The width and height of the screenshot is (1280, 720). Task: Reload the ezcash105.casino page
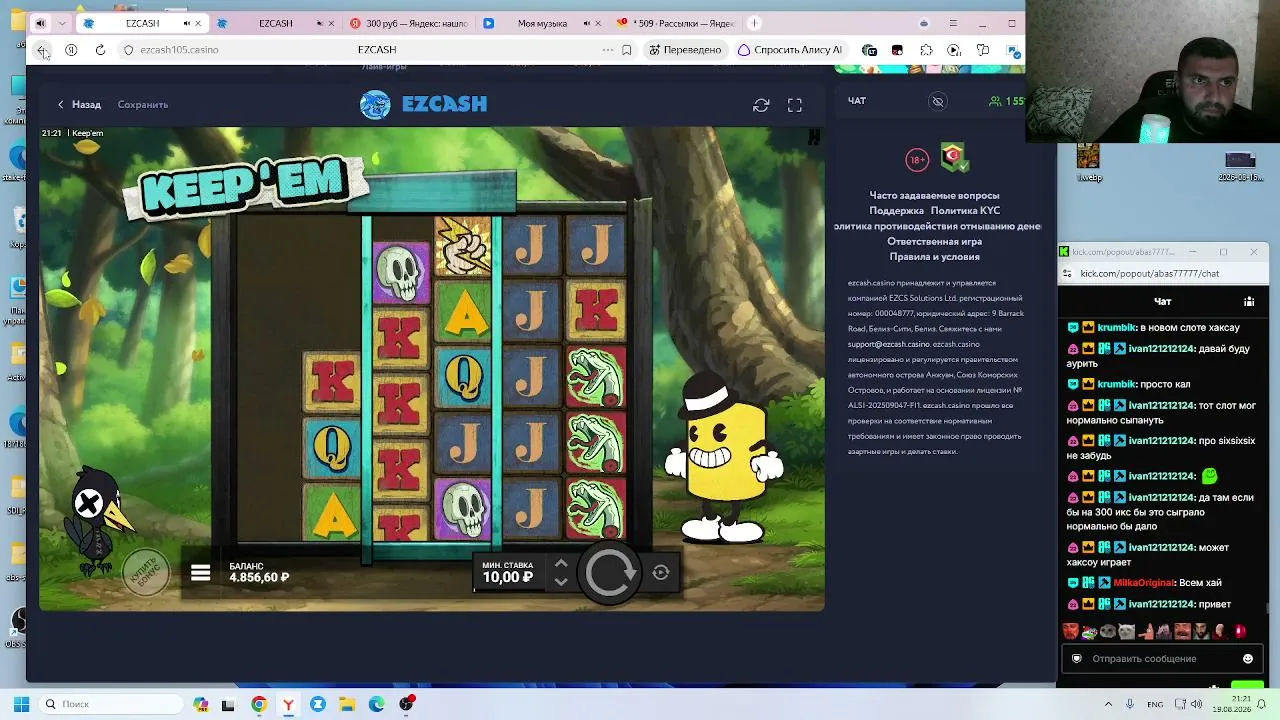click(x=100, y=50)
